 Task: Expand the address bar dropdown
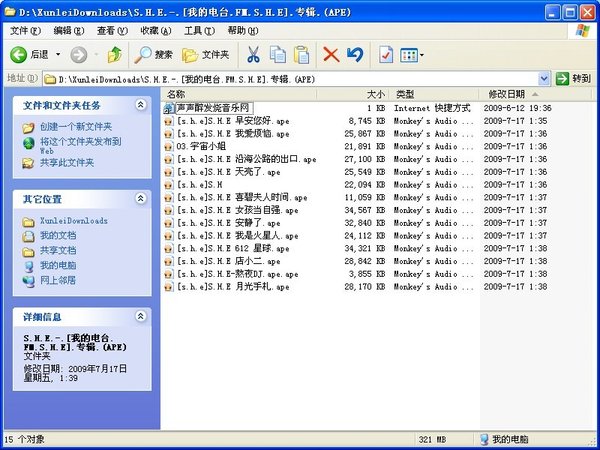click(x=544, y=79)
